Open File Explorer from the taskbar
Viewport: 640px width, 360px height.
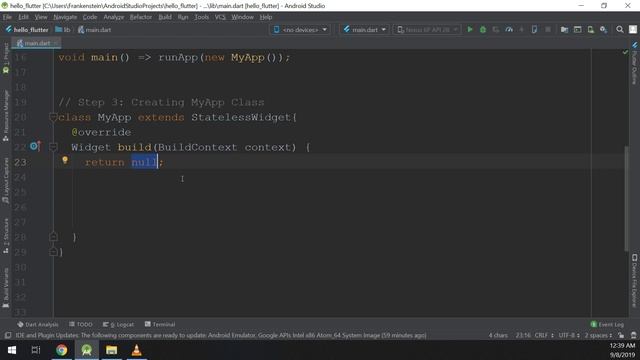pyautogui.click(x=111, y=350)
